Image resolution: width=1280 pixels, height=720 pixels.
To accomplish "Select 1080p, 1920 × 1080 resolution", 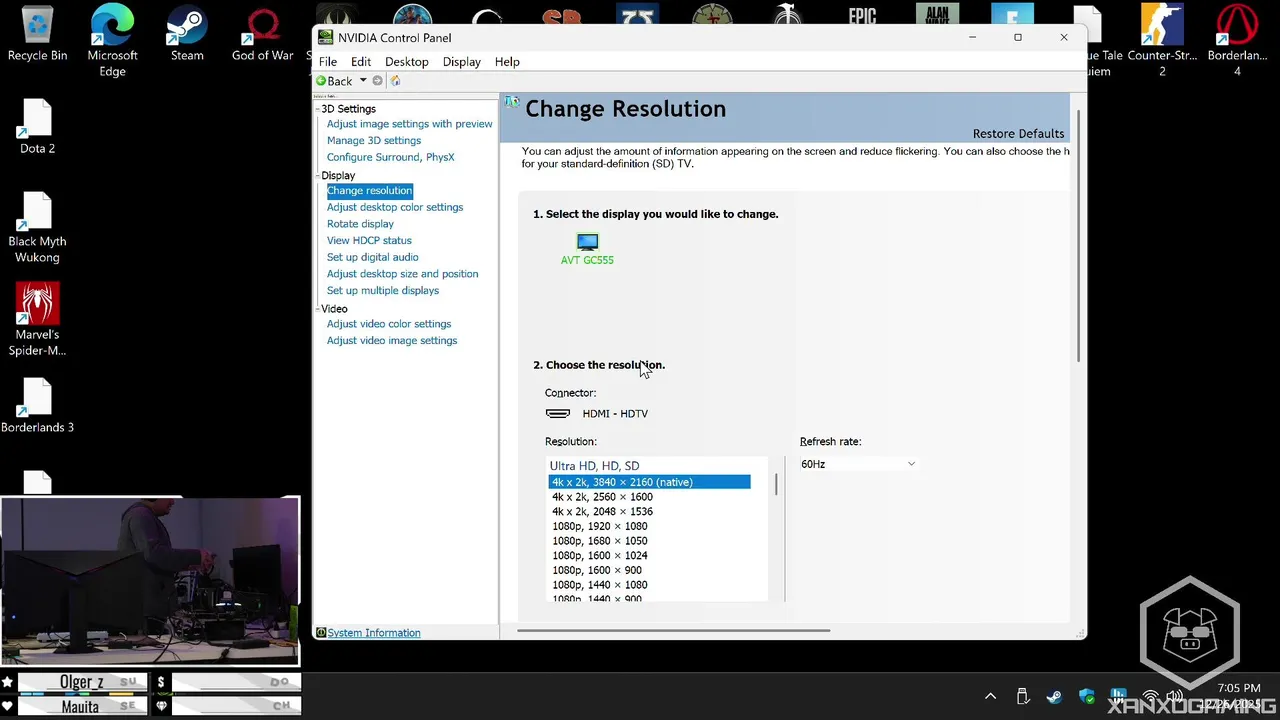I will 600,526.
